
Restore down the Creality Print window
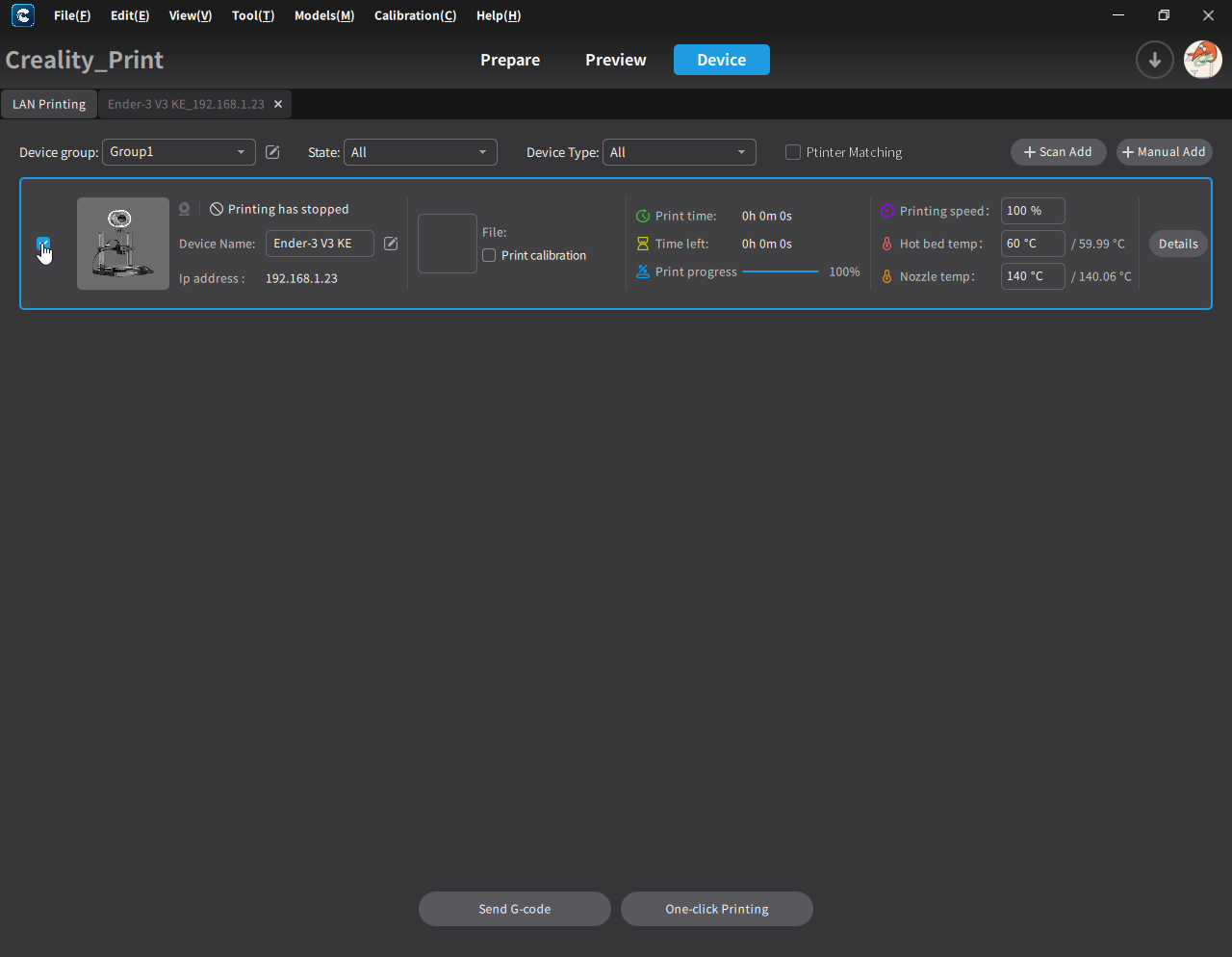[x=1164, y=15]
